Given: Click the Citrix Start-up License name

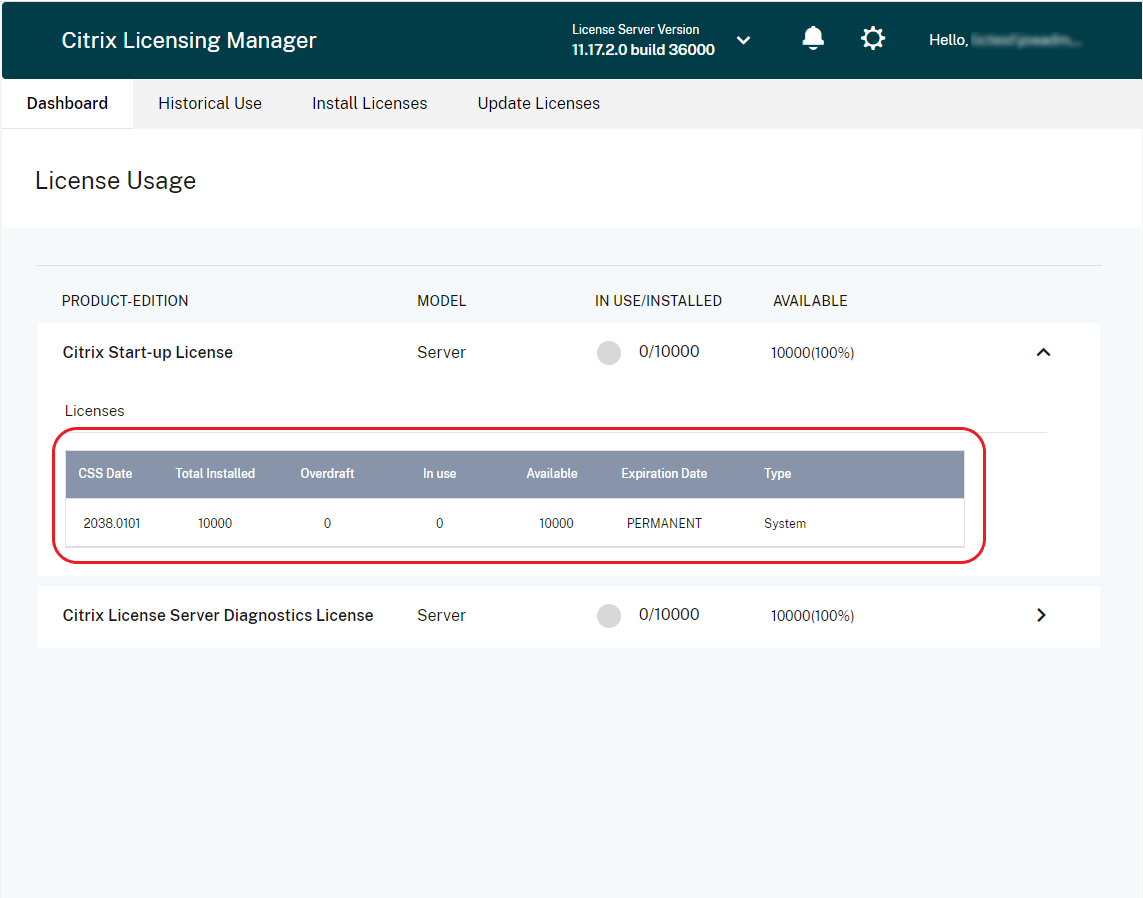Looking at the screenshot, I should click(148, 352).
